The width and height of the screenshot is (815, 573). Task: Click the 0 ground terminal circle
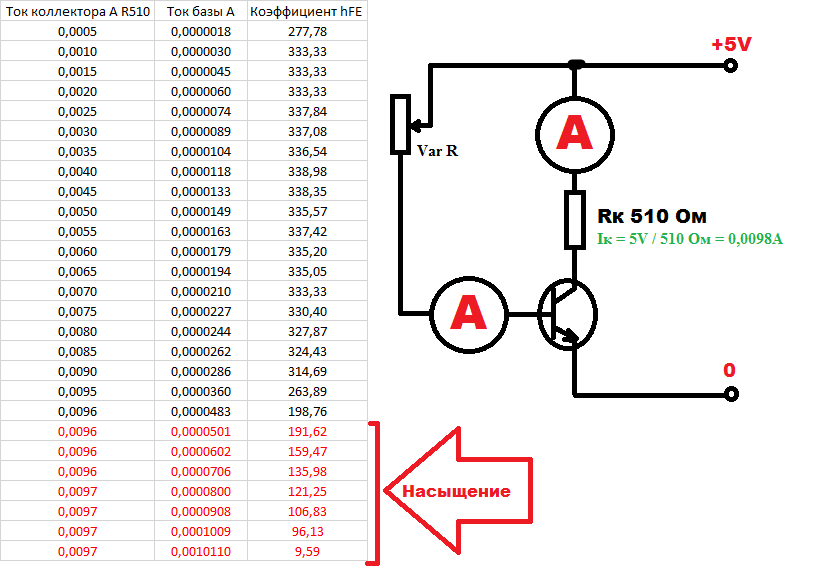point(730,395)
